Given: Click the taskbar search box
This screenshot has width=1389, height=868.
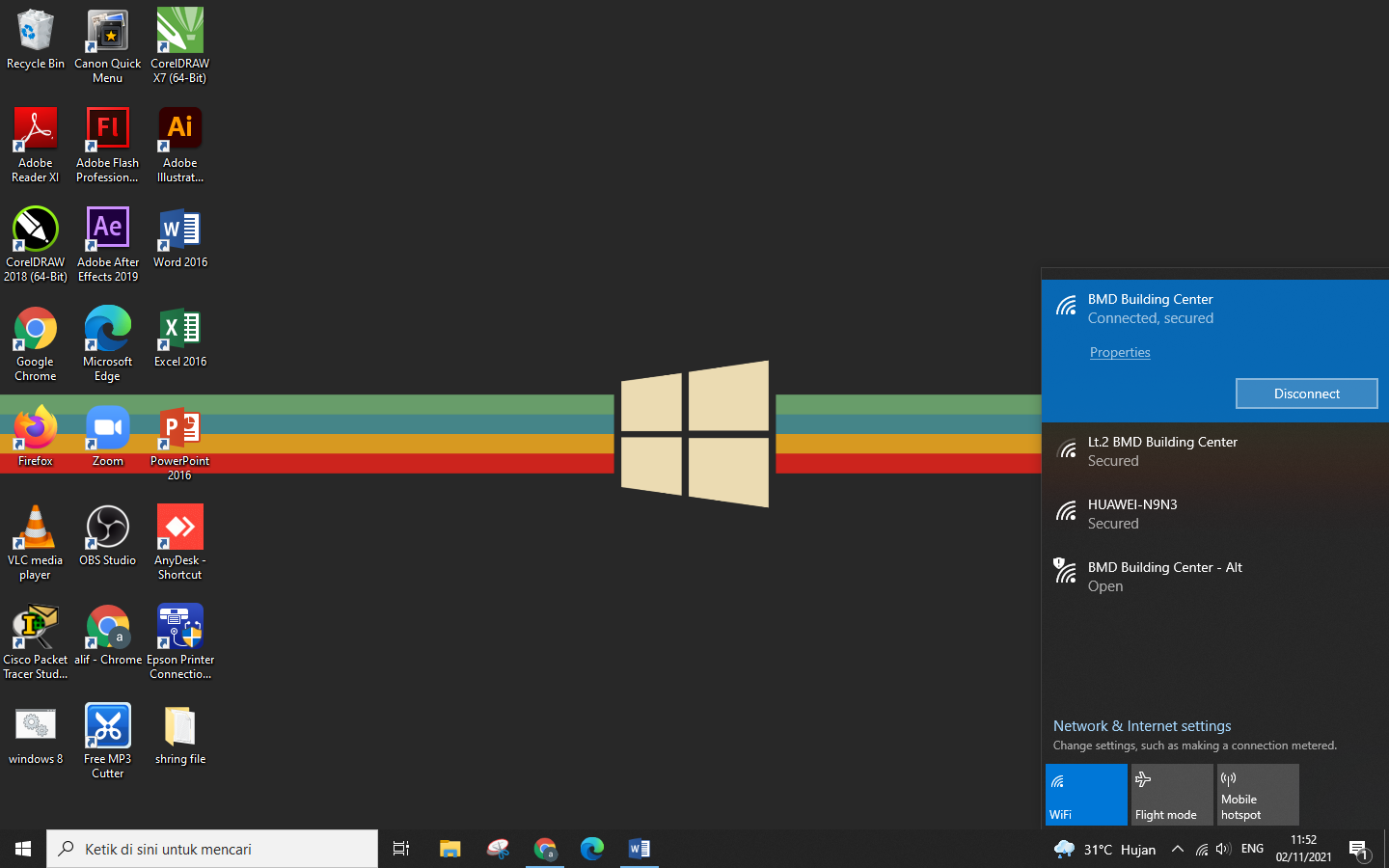Looking at the screenshot, I should (212, 849).
